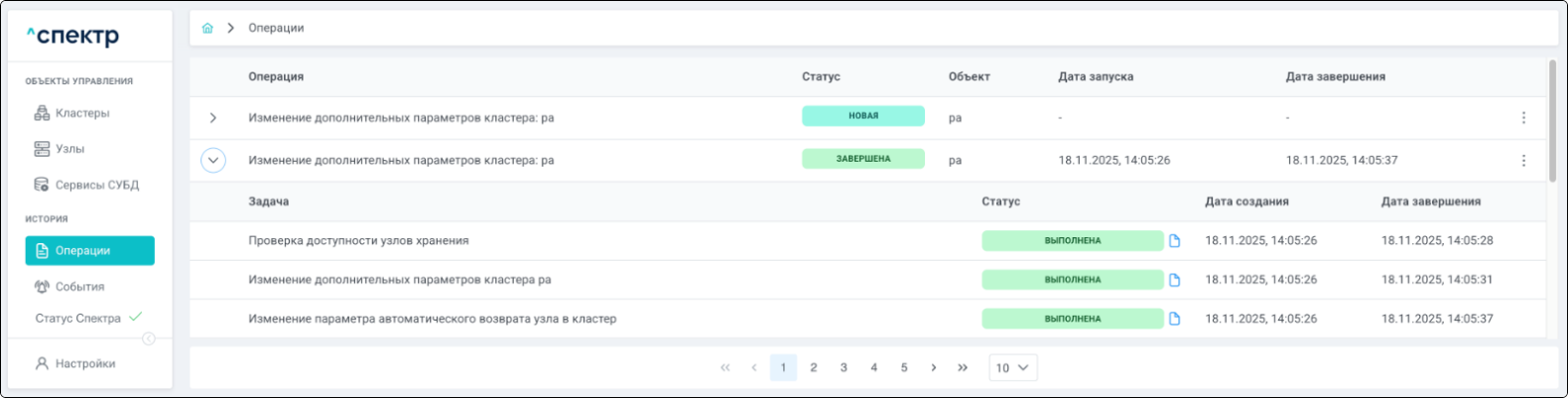Select Сервисы СУБД in sidebar

pos(96,185)
